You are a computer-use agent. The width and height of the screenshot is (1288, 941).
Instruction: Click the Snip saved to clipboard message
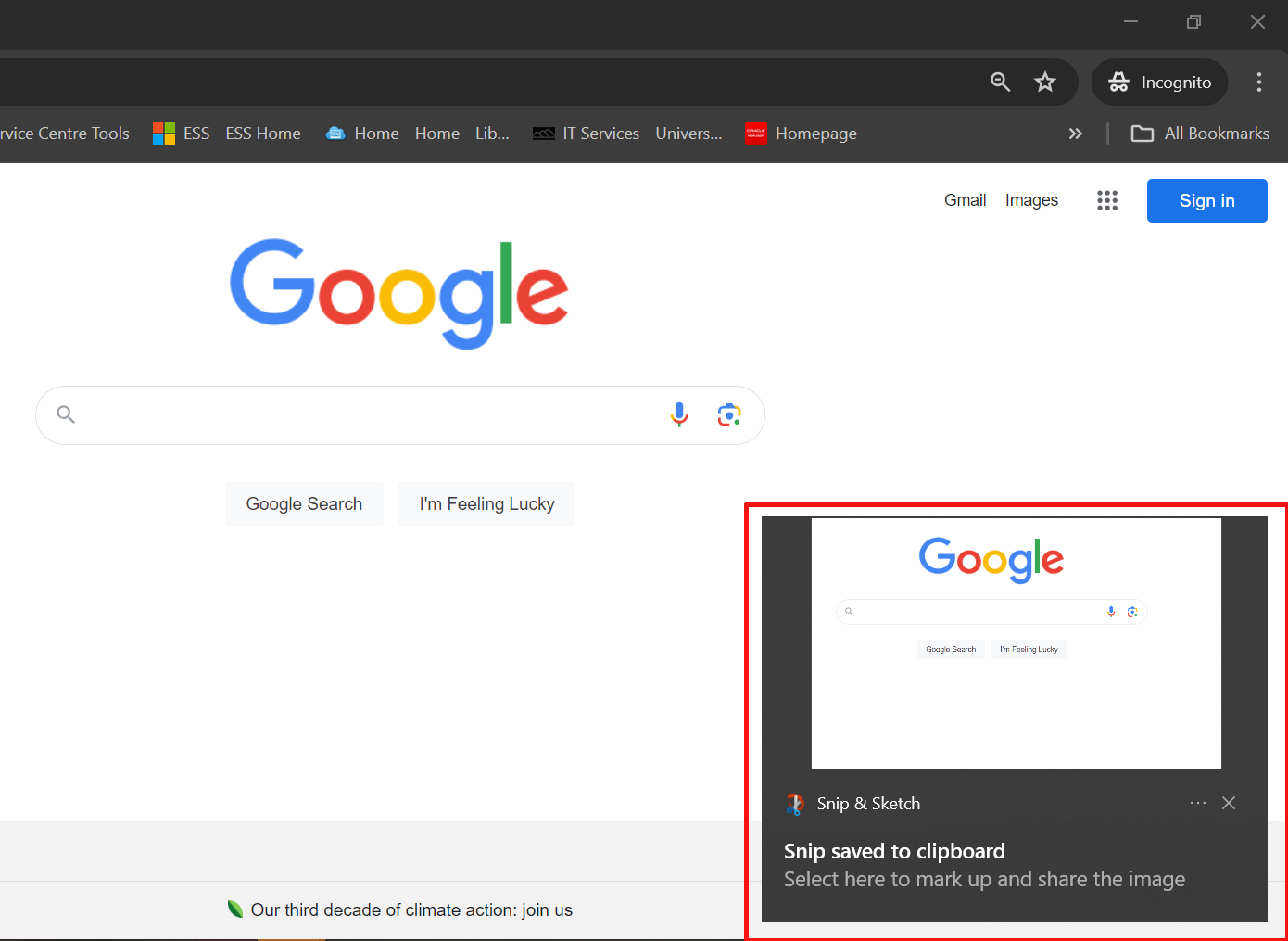[x=894, y=851]
